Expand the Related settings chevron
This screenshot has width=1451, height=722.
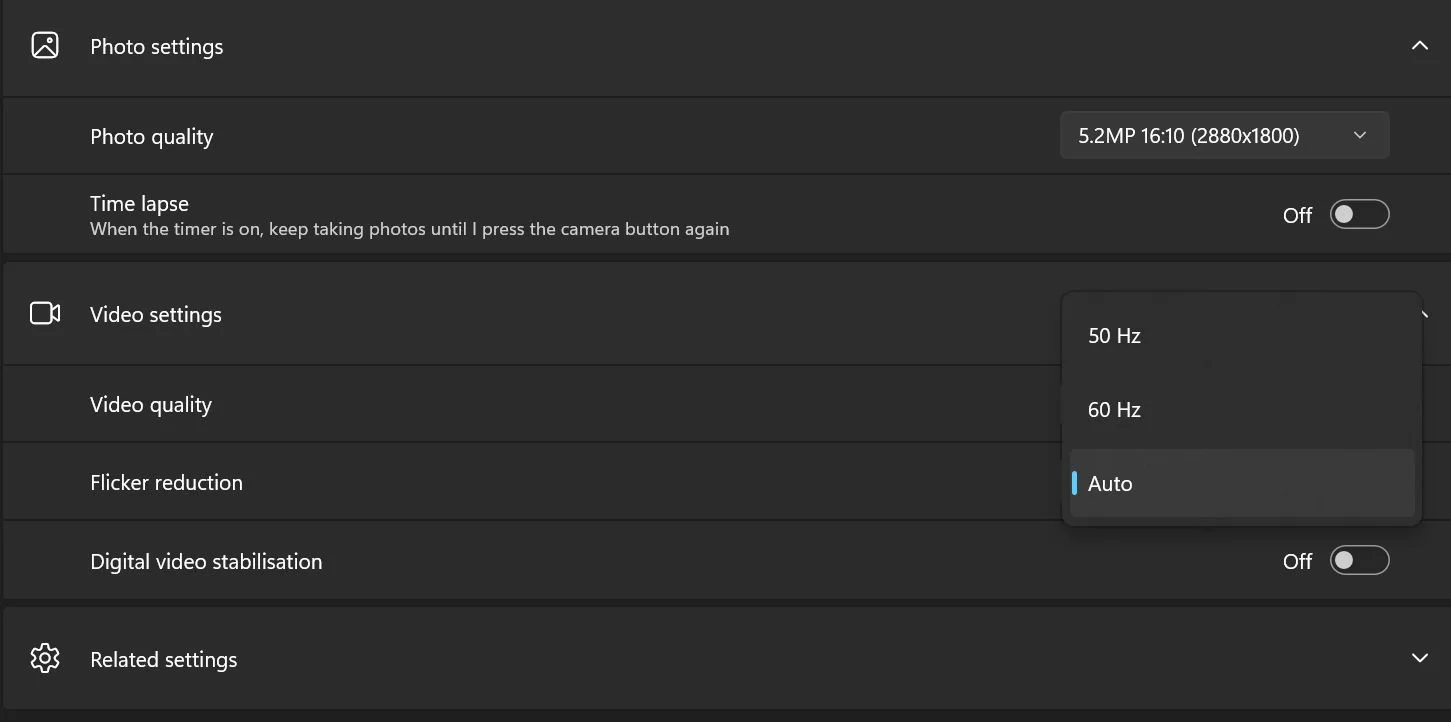click(x=1419, y=658)
